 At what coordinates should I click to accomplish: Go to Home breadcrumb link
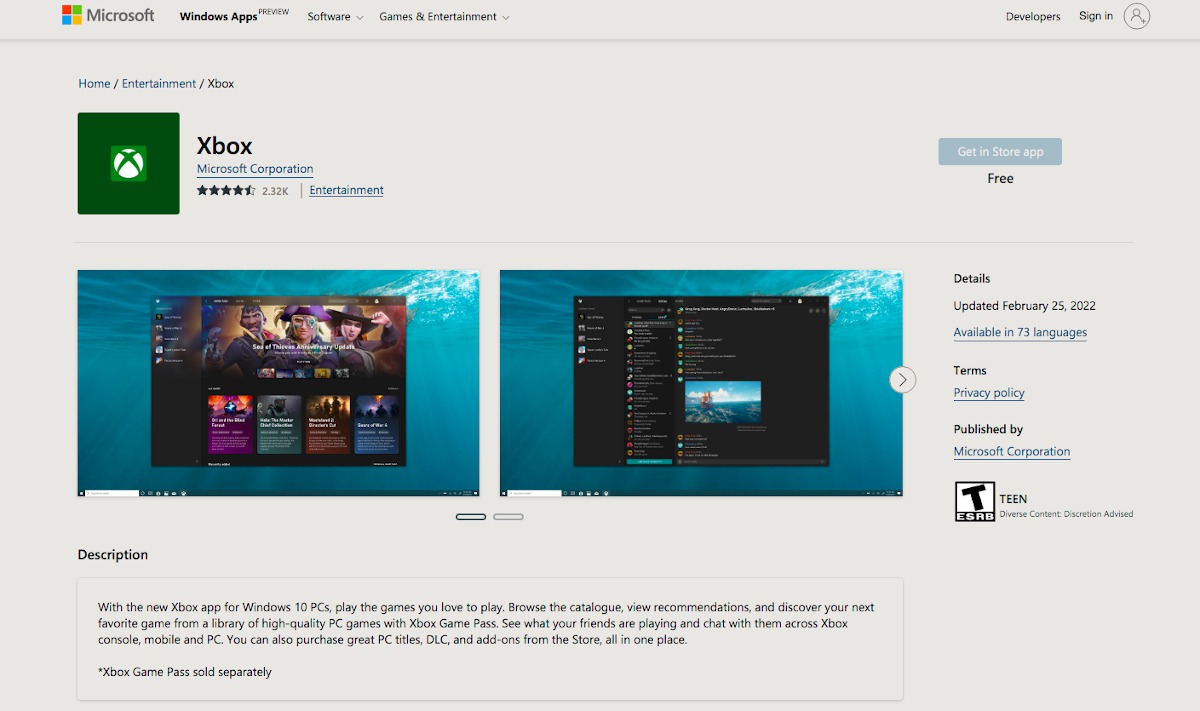click(94, 84)
